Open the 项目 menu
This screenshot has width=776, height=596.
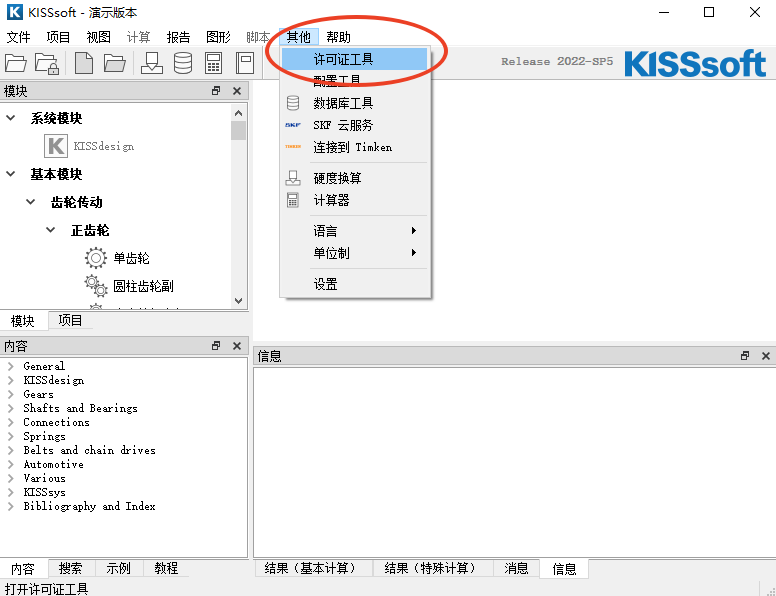point(58,37)
